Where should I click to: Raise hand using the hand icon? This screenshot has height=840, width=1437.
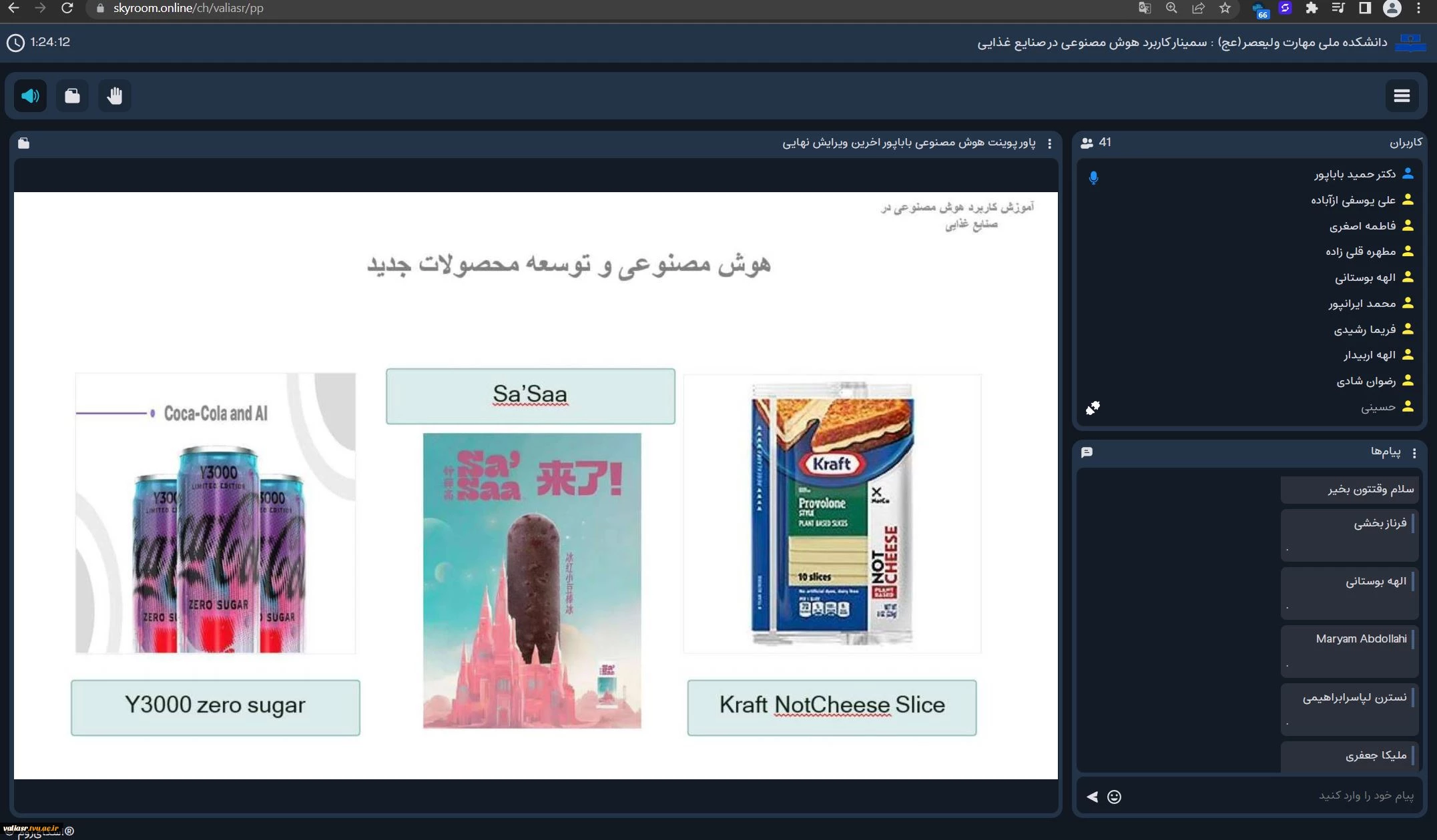tap(115, 96)
